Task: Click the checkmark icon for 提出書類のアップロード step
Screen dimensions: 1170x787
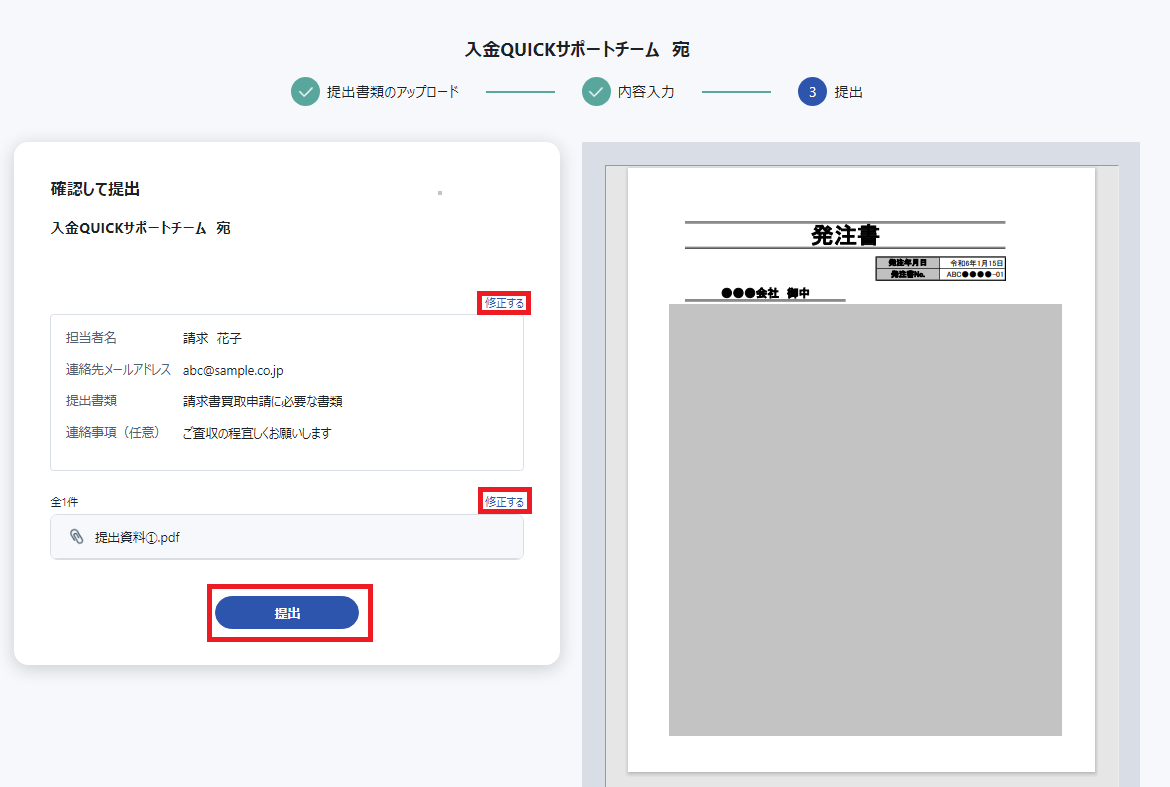Action: point(305,92)
